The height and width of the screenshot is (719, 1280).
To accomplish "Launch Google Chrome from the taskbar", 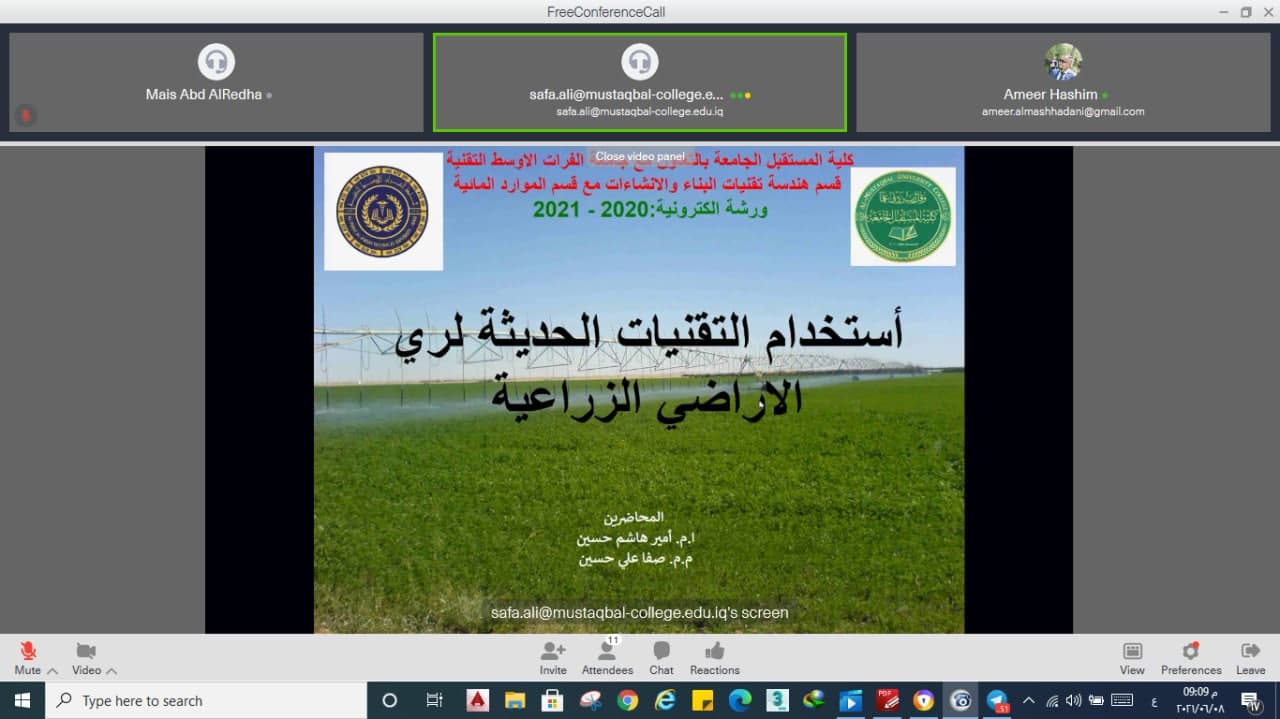I will 628,700.
